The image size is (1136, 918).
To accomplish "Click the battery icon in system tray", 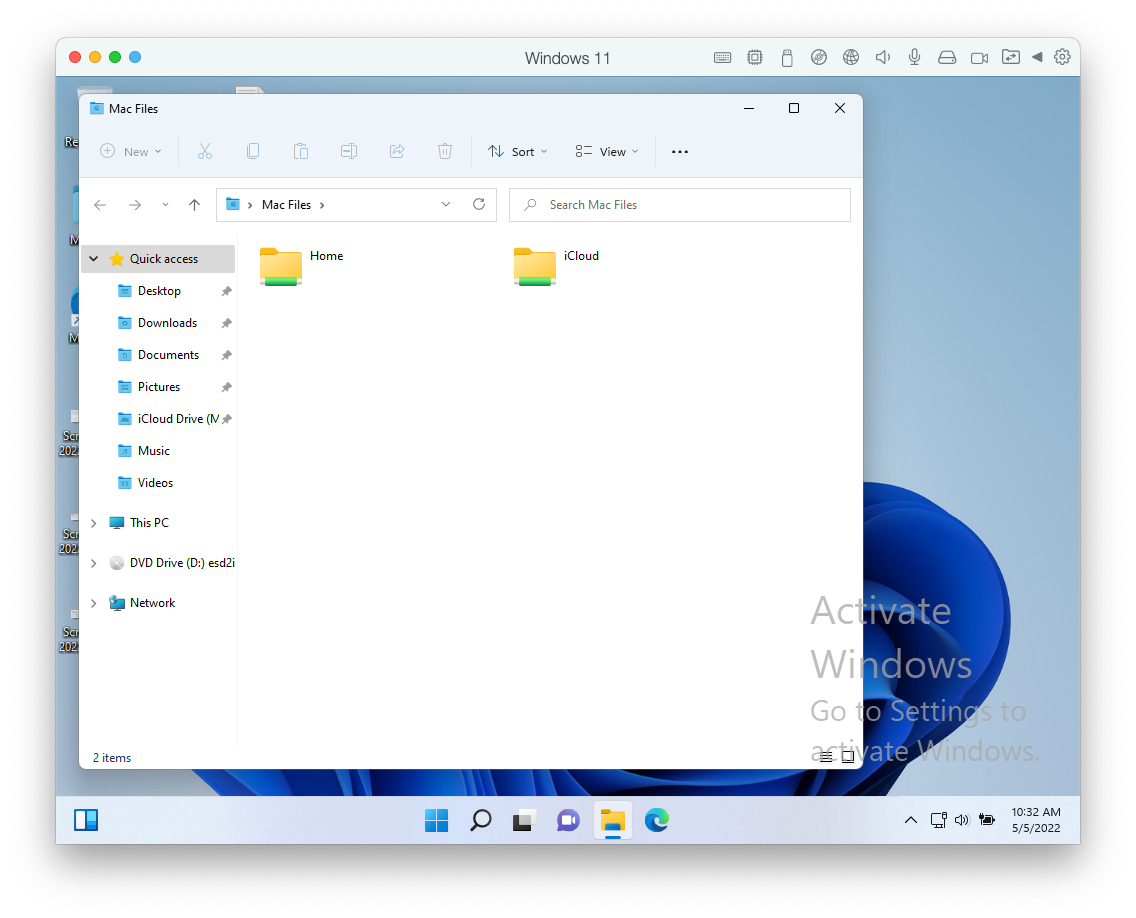I will 987,820.
